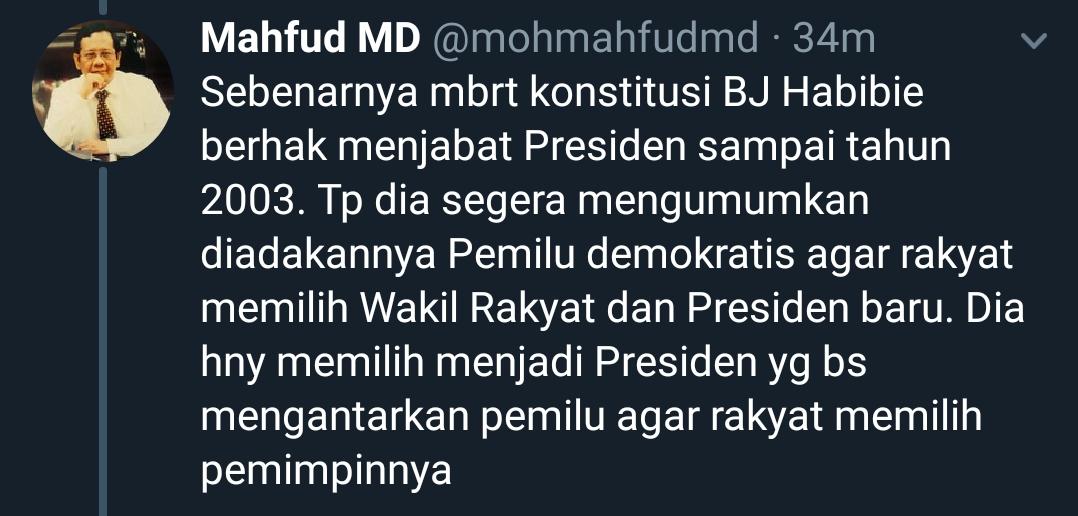Screen dimensions: 1078x516
Task: Open the Mahfud MD display name
Action: [x=310, y=38]
